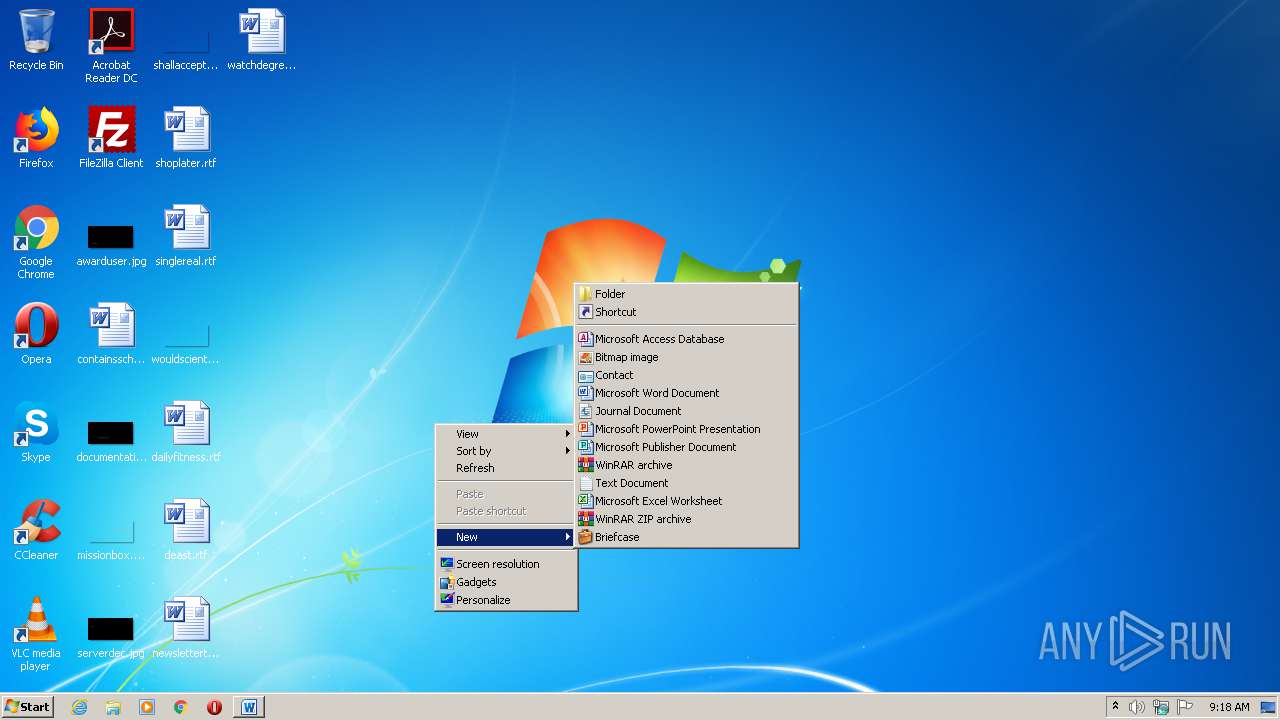Viewport: 1280px width, 720px height.
Task: Open the Recycle Bin desktop icon
Action: click(x=36, y=40)
